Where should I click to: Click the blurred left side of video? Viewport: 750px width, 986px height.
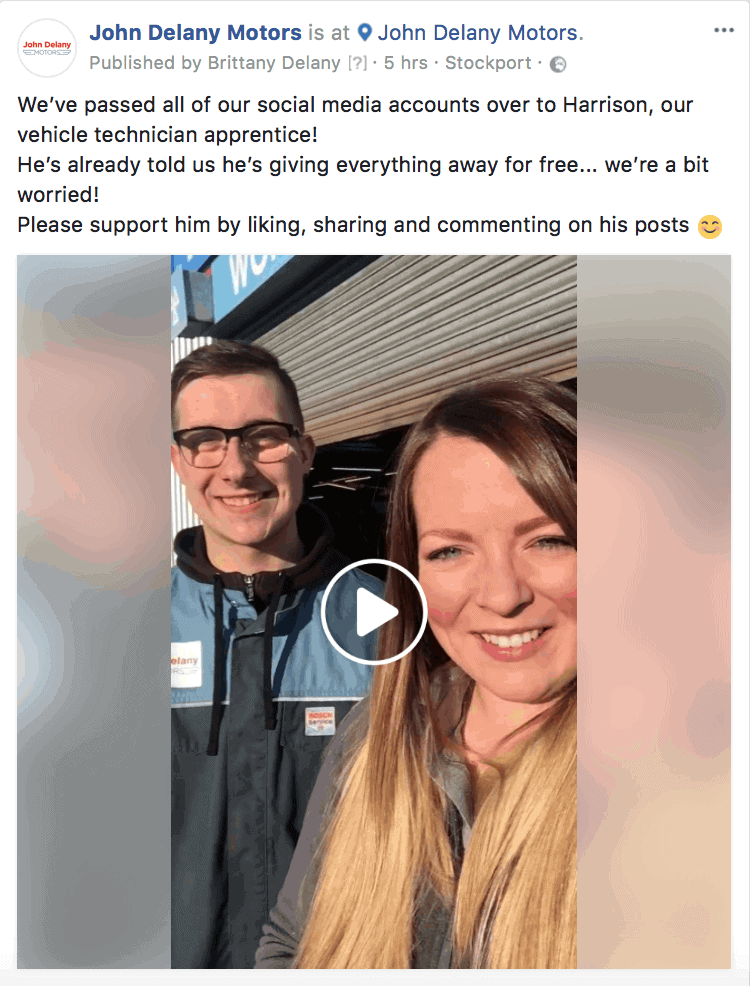click(94, 611)
